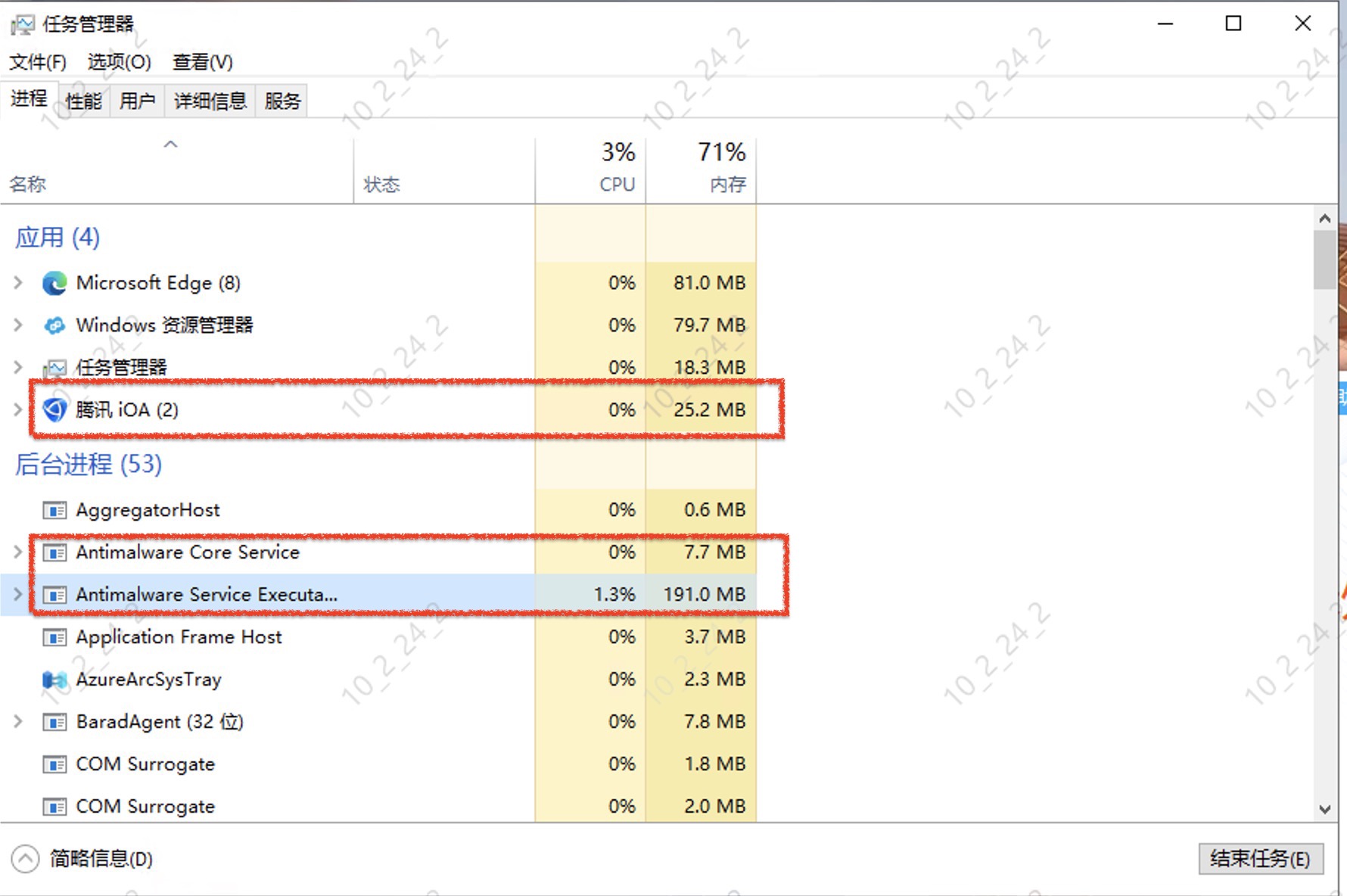Click the Application Frame Host icon

[x=54, y=638]
